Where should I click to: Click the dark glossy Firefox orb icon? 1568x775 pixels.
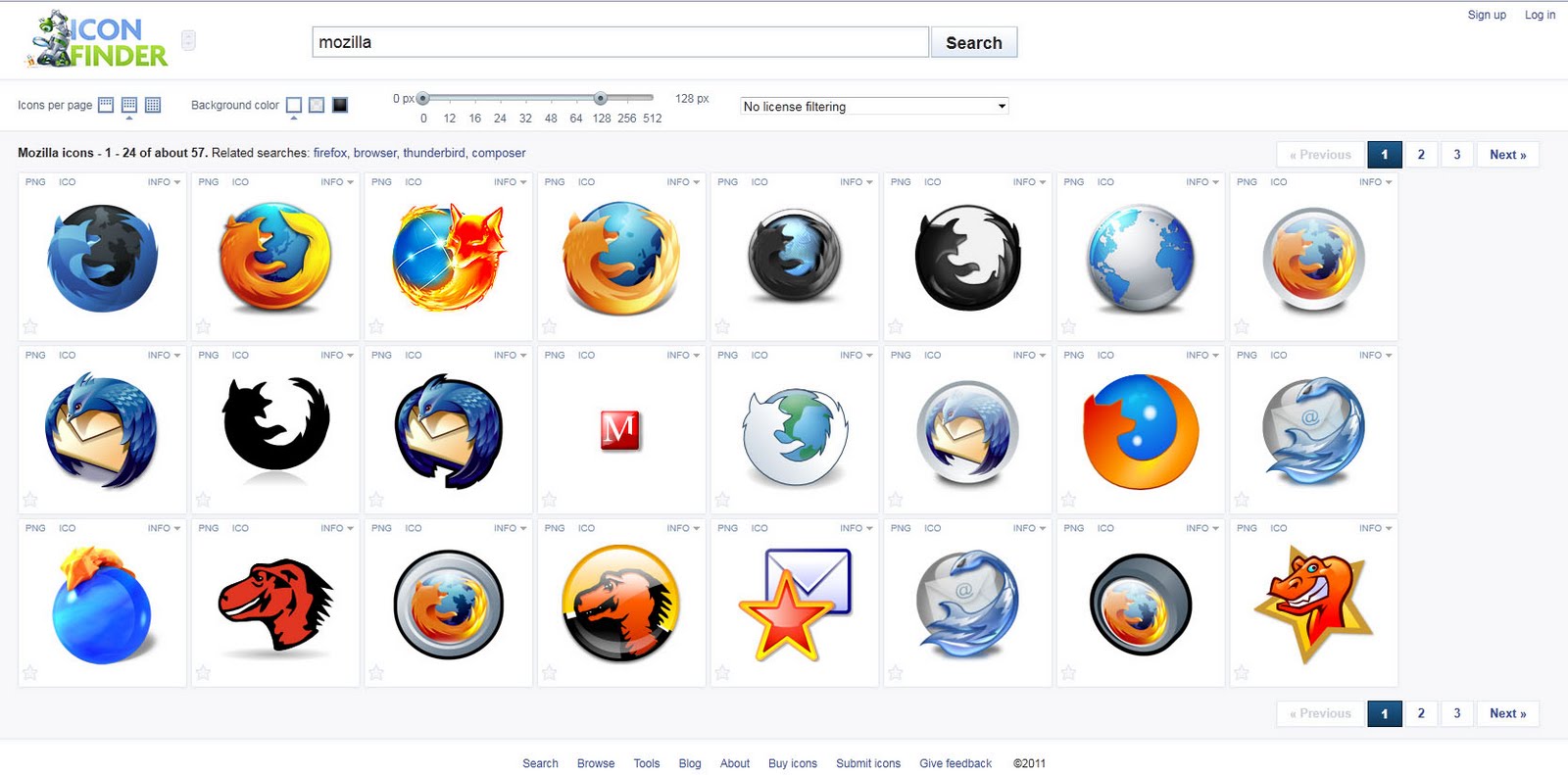click(x=795, y=257)
